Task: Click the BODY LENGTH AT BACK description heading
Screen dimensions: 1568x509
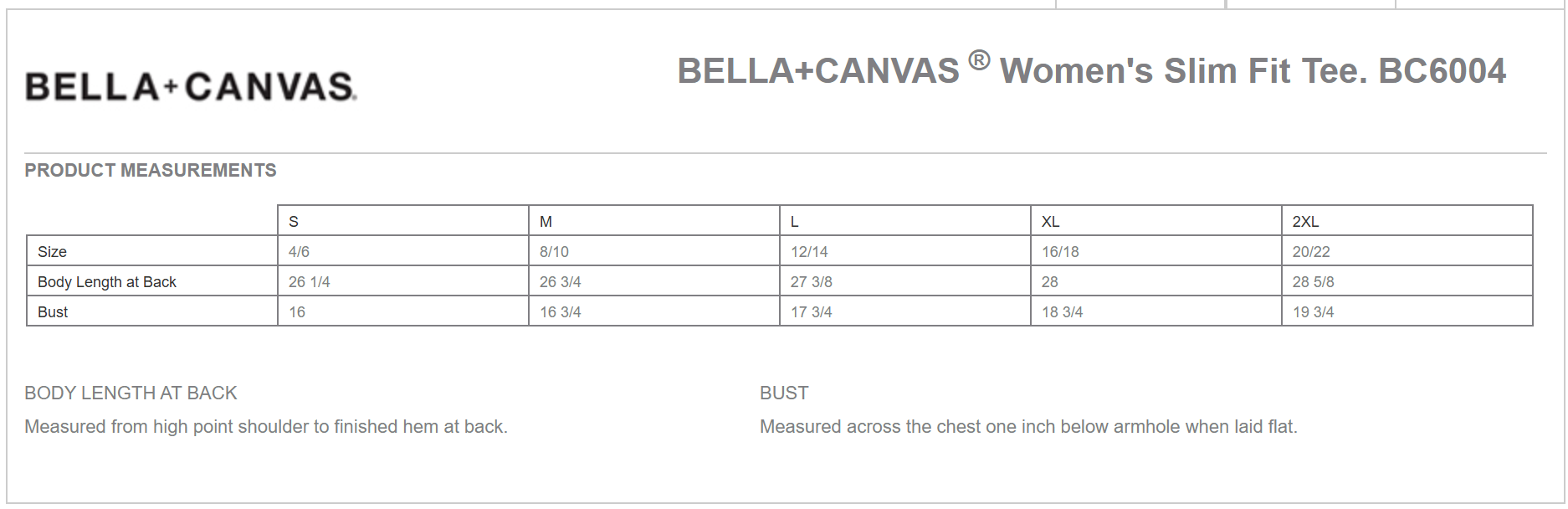Action: pos(131,393)
